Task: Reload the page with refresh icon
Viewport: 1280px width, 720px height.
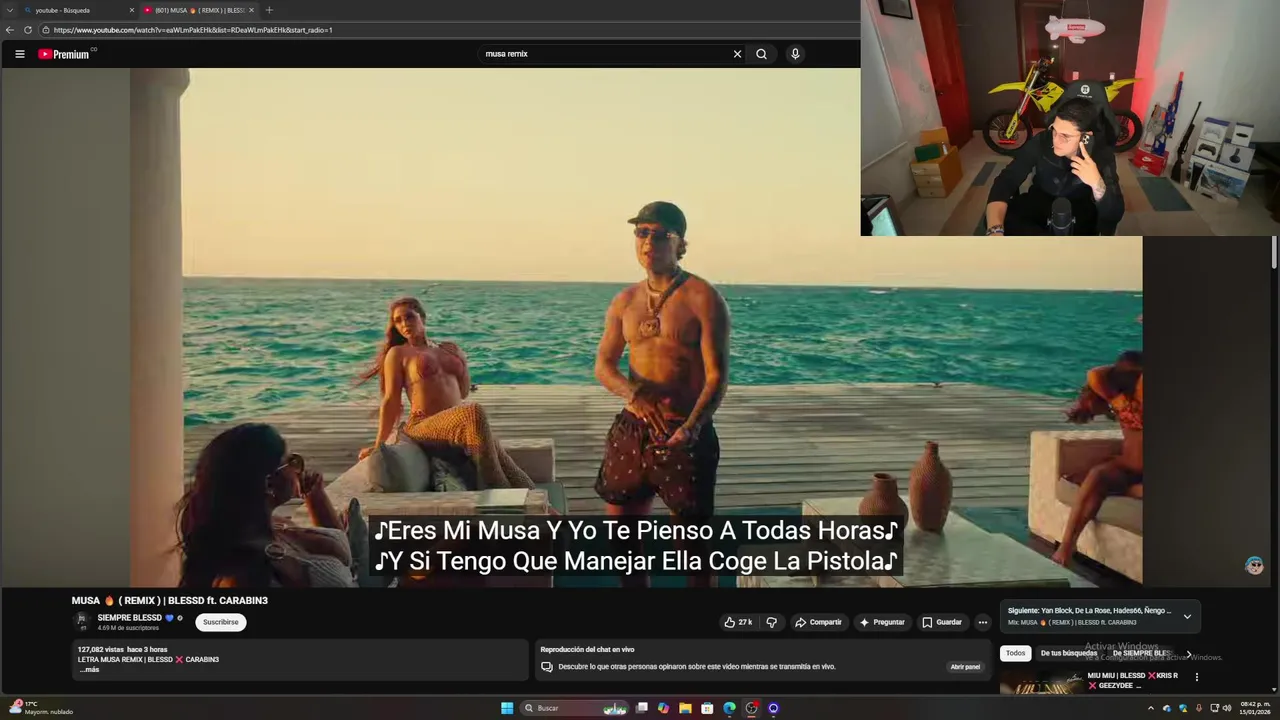Action: point(28,30)
